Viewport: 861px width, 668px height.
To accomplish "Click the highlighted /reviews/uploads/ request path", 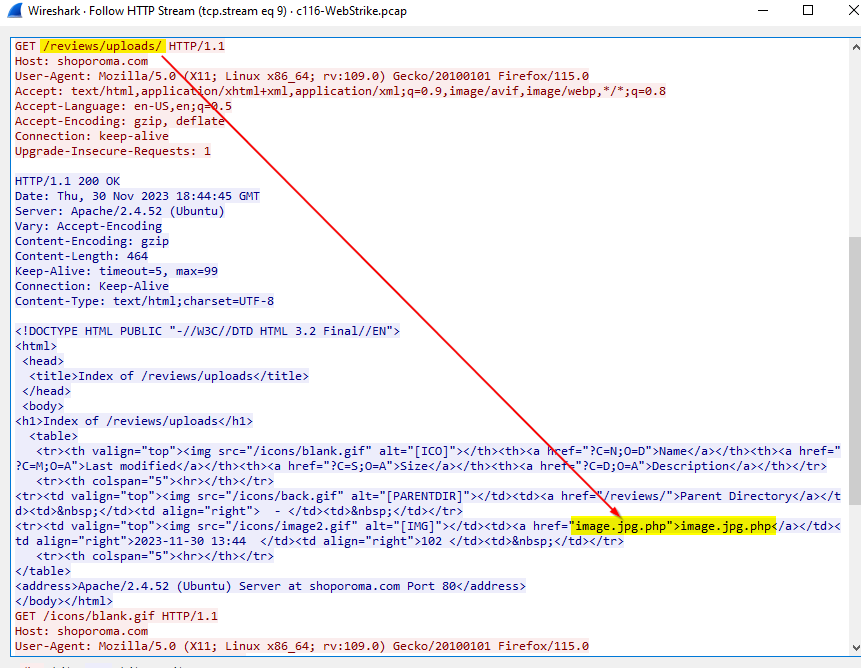I will pyautogui.click(x=102, y=46).
